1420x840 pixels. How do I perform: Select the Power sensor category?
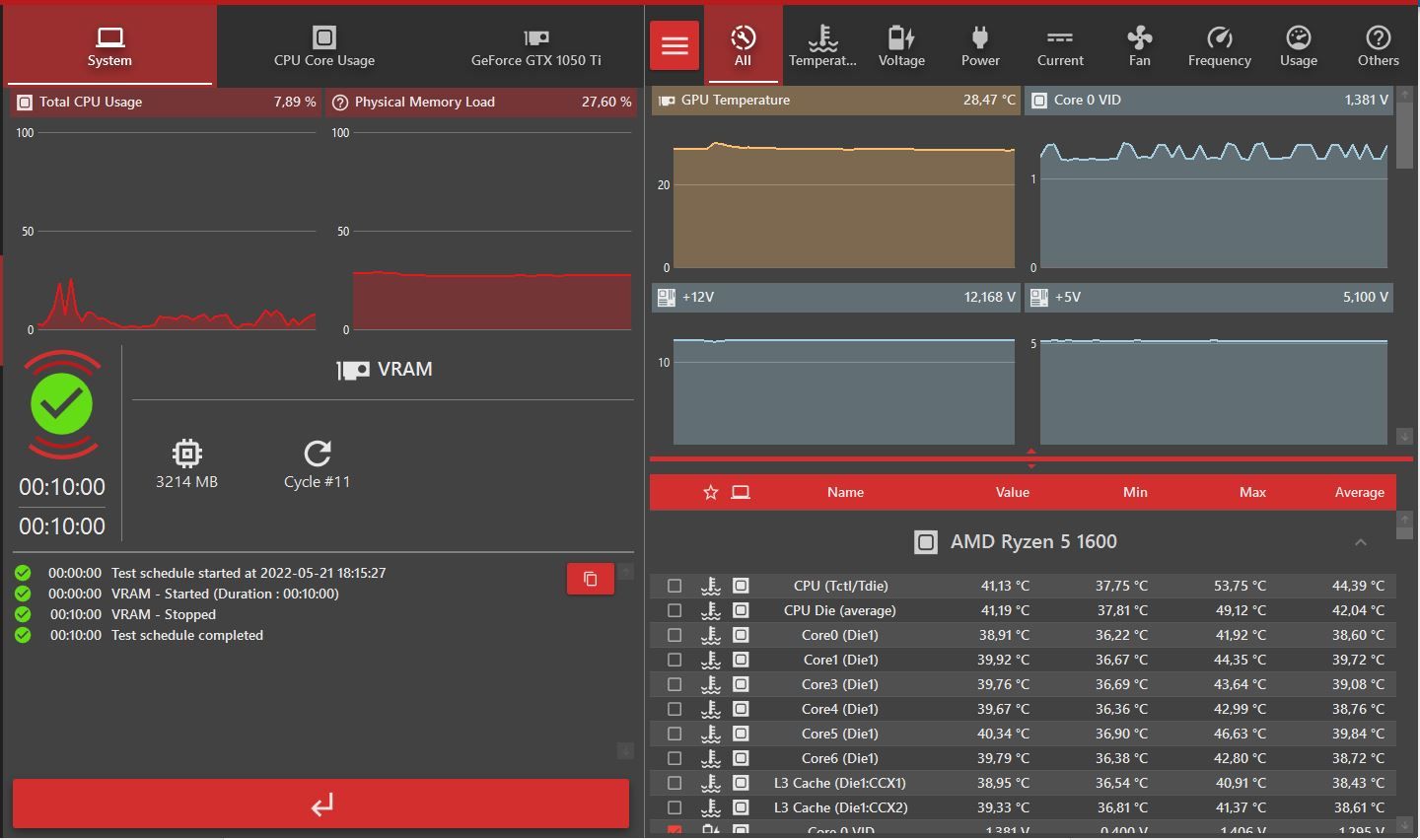click(x=980, y=45)
